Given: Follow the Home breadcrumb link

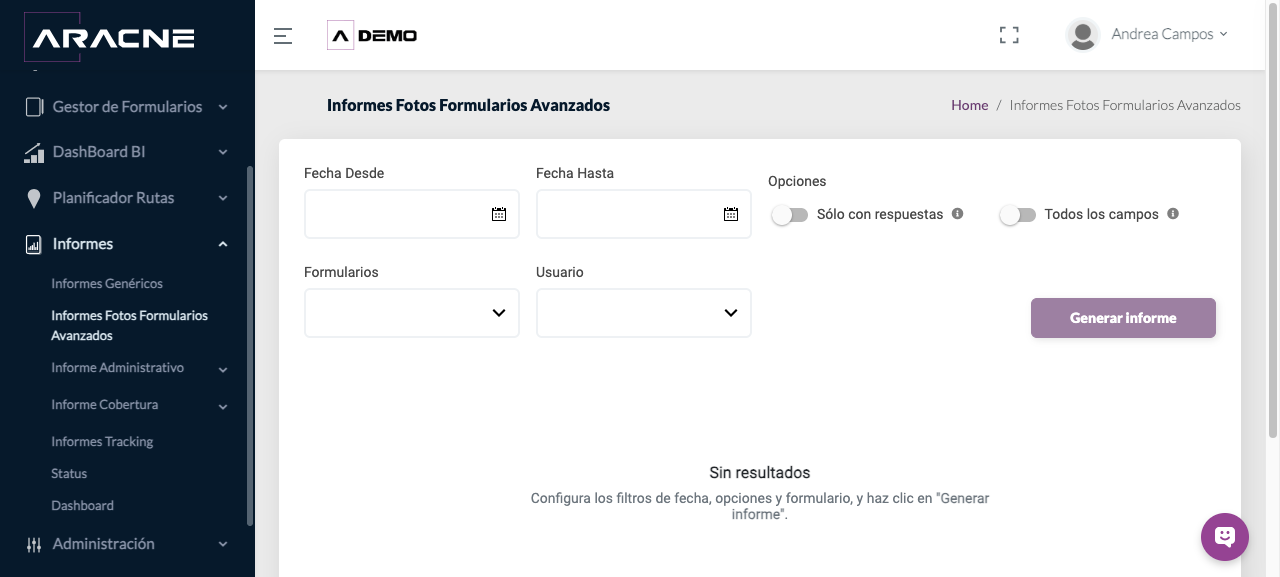Looking at the screenshot, I should [x=970, y=105].
